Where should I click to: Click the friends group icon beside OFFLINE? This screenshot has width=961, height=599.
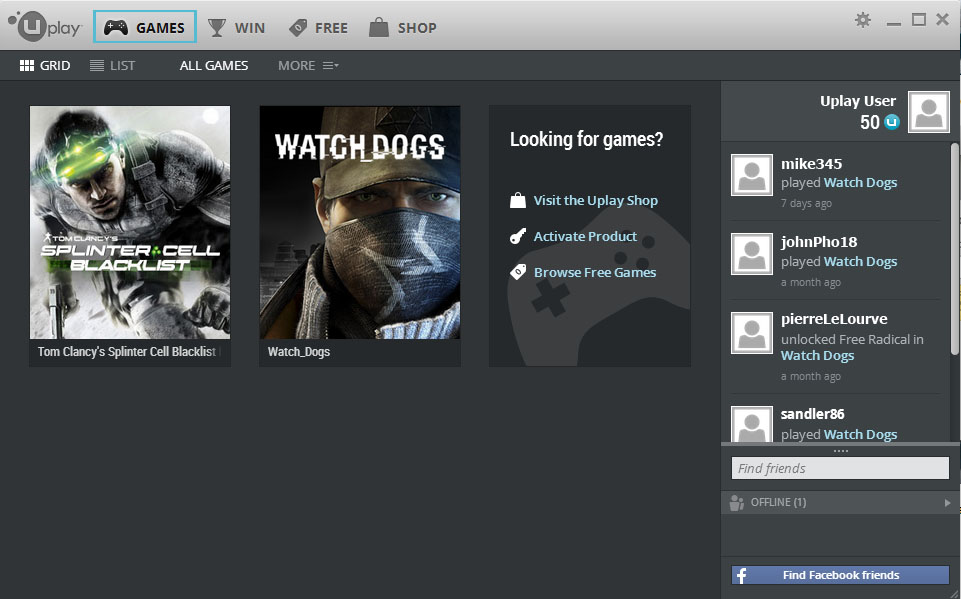(x=737, y=503)
